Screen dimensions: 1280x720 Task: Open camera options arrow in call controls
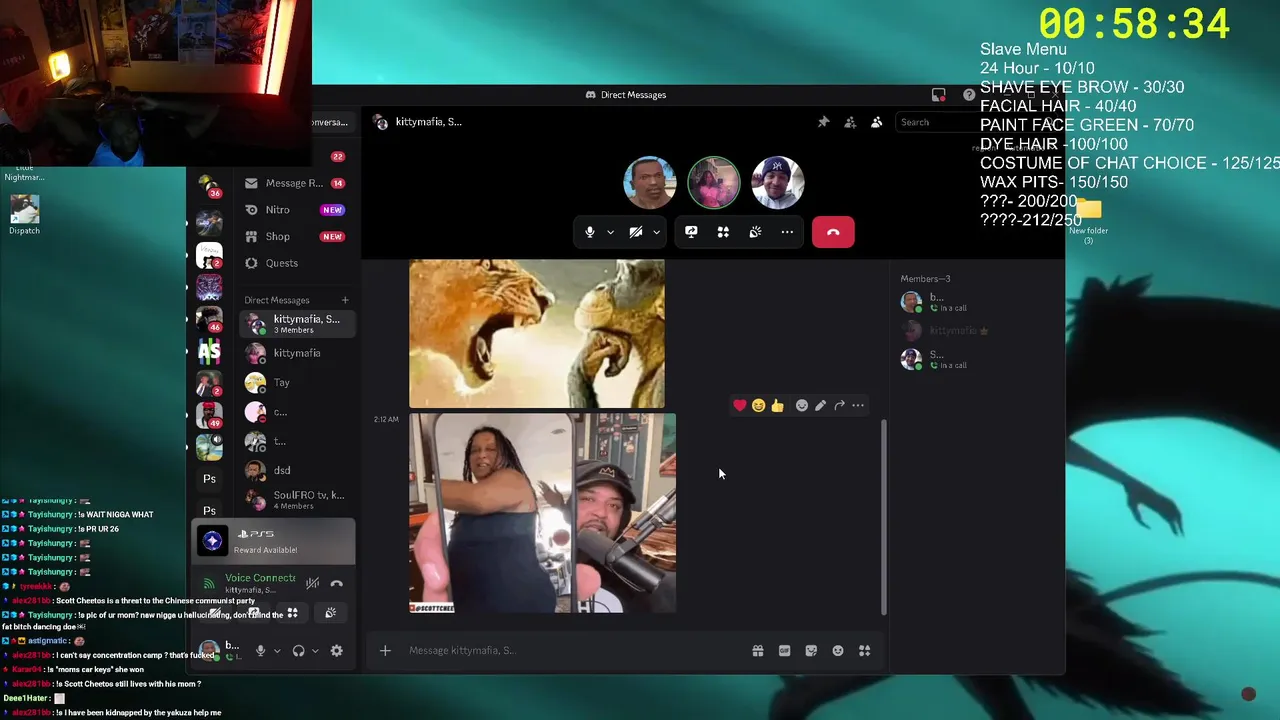coord(656,232)
